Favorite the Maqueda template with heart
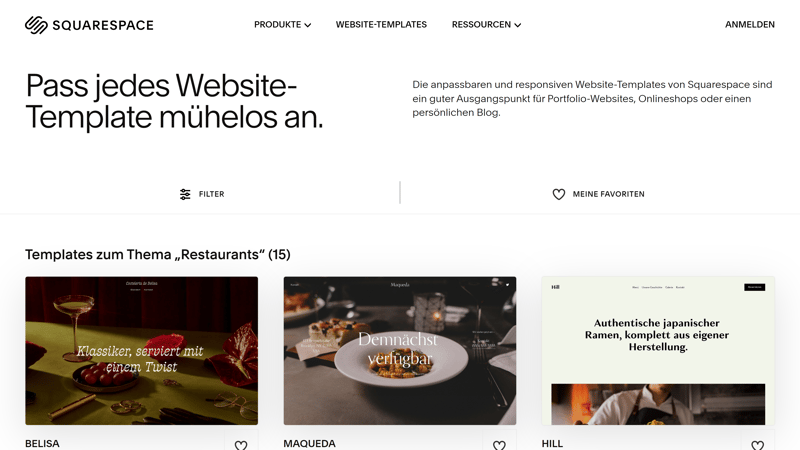800x450 pixels. point(499,445)
